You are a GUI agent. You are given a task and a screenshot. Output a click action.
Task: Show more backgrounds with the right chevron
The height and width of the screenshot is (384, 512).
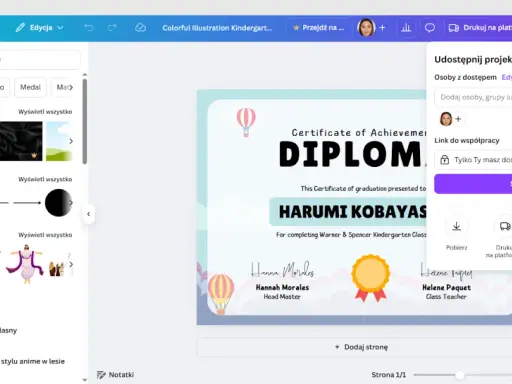point(71,141)
